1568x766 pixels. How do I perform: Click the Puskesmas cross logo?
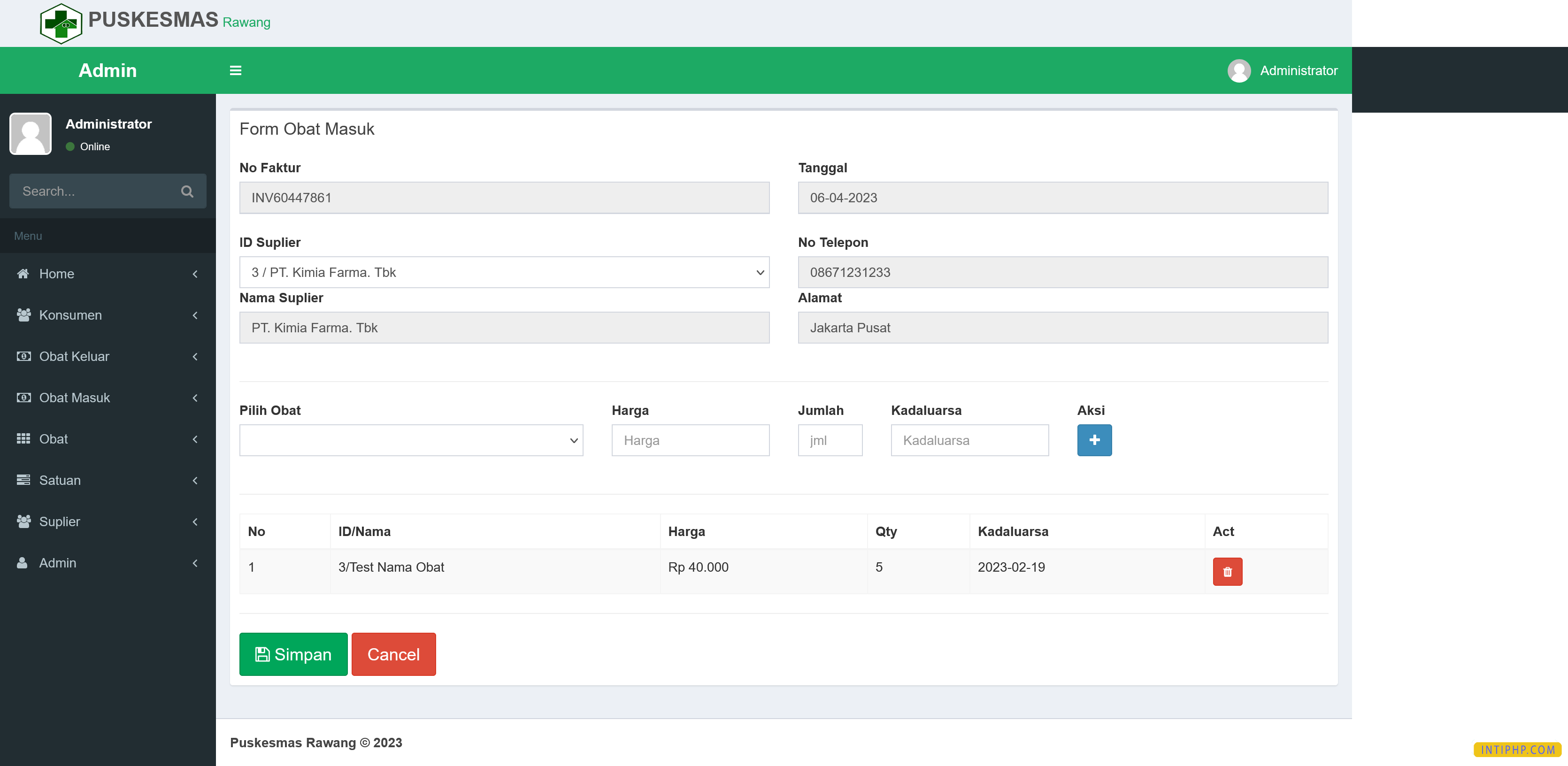[x=61, y=23]
